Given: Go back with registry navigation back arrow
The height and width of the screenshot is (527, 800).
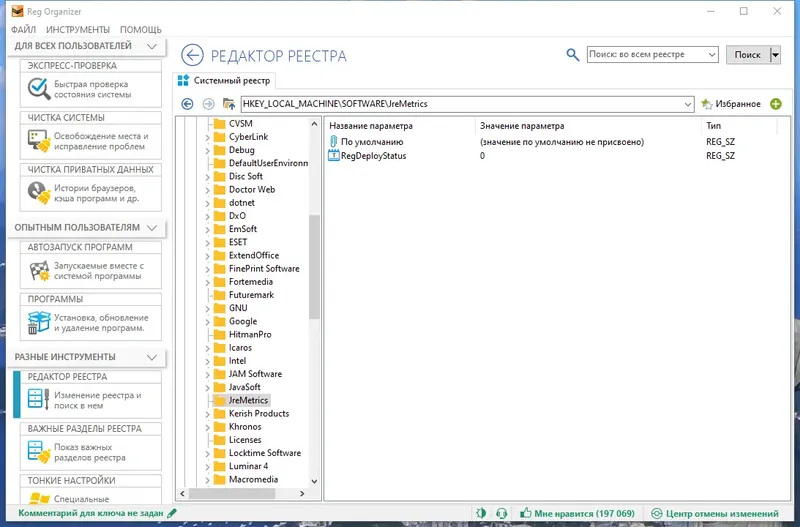Looking at the screenshot, I should [x=187, y=104].
